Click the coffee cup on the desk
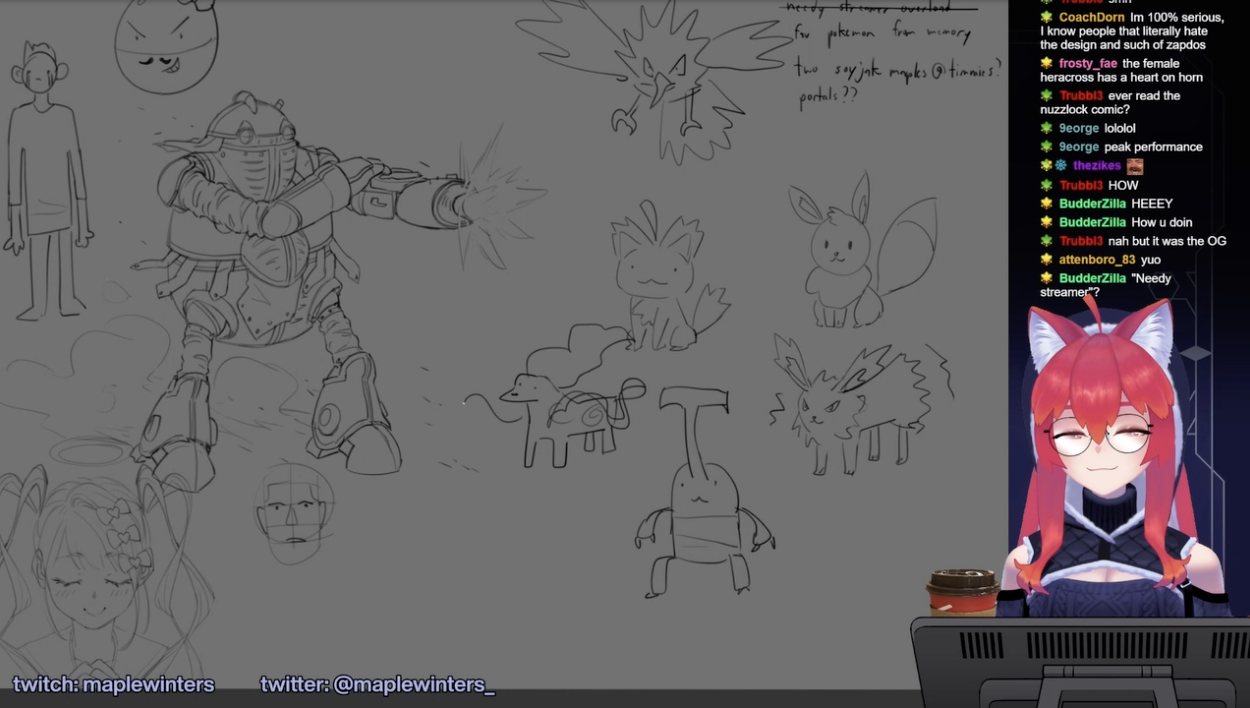The image size is (1250, 708). pyautogui.click(x=962, y=592)
